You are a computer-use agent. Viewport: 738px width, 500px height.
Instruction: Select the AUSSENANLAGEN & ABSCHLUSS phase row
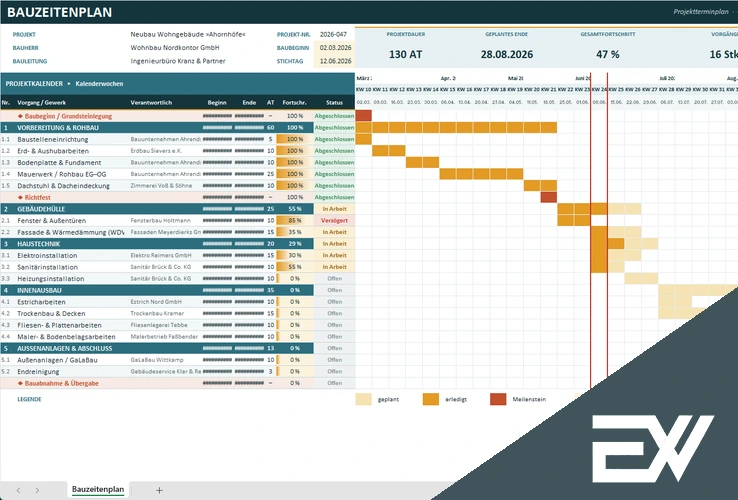click(x=157, y=348)
